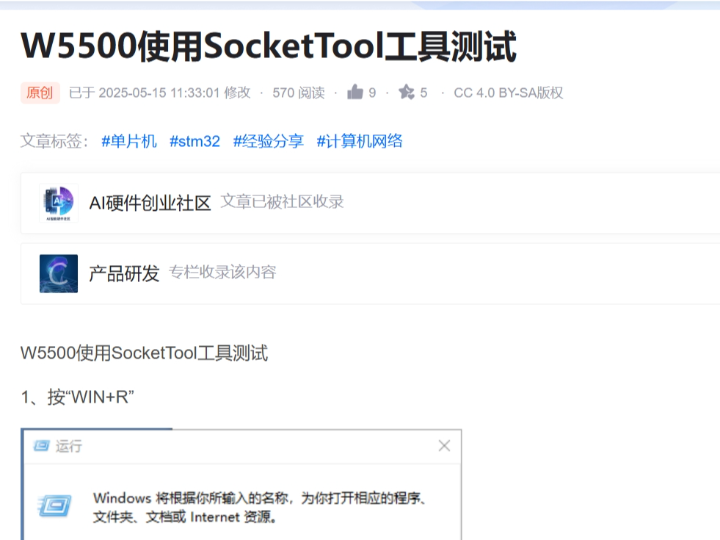Image resolution: width=720 pixels, height=540 pixels.
Task: Click the article title W5500使用SocketTool工具测试
Action: [268, 46]
